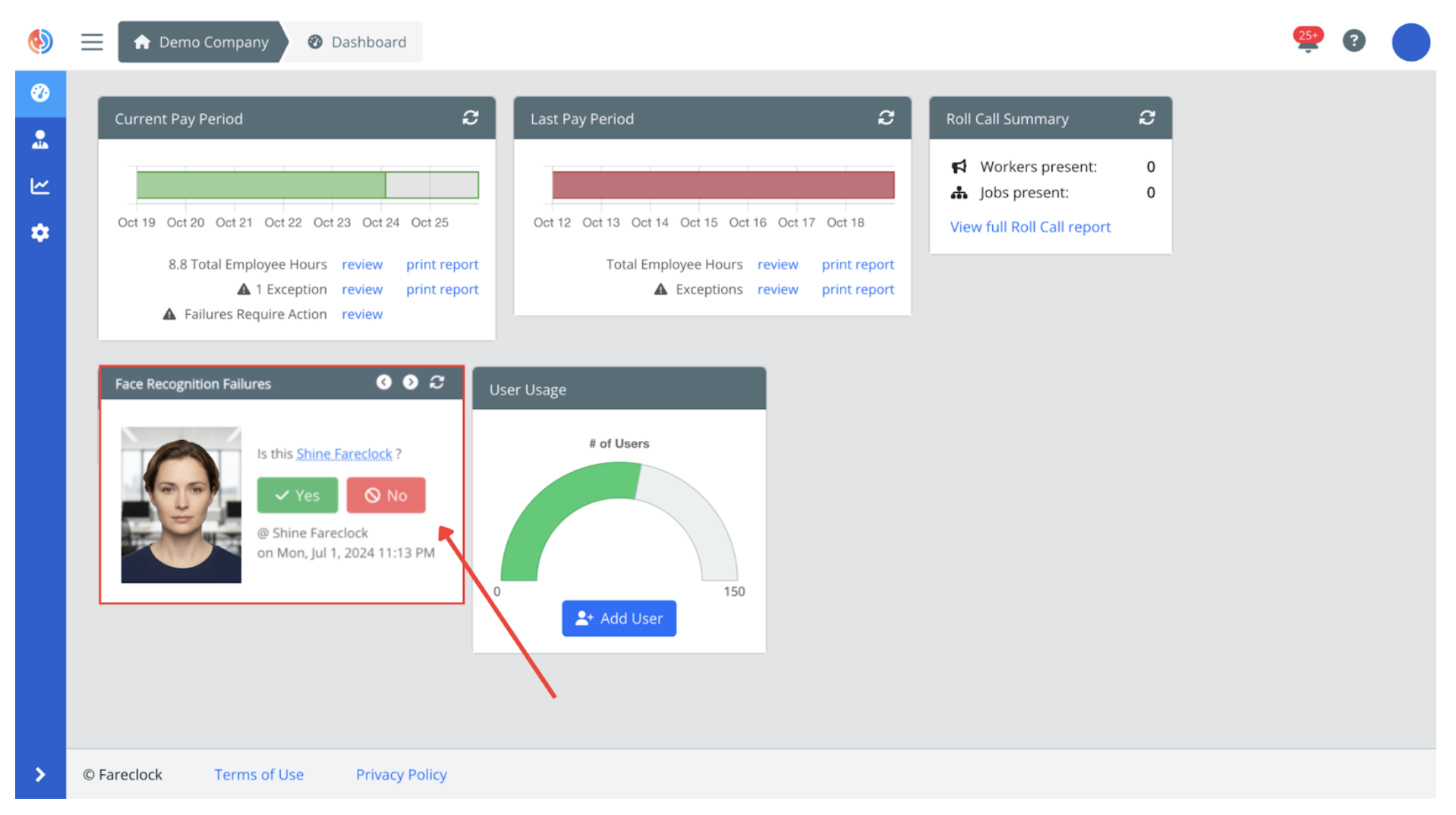Open the hamburger navigation menu
The image size is (1456, 815).
[x=92, y=42]
